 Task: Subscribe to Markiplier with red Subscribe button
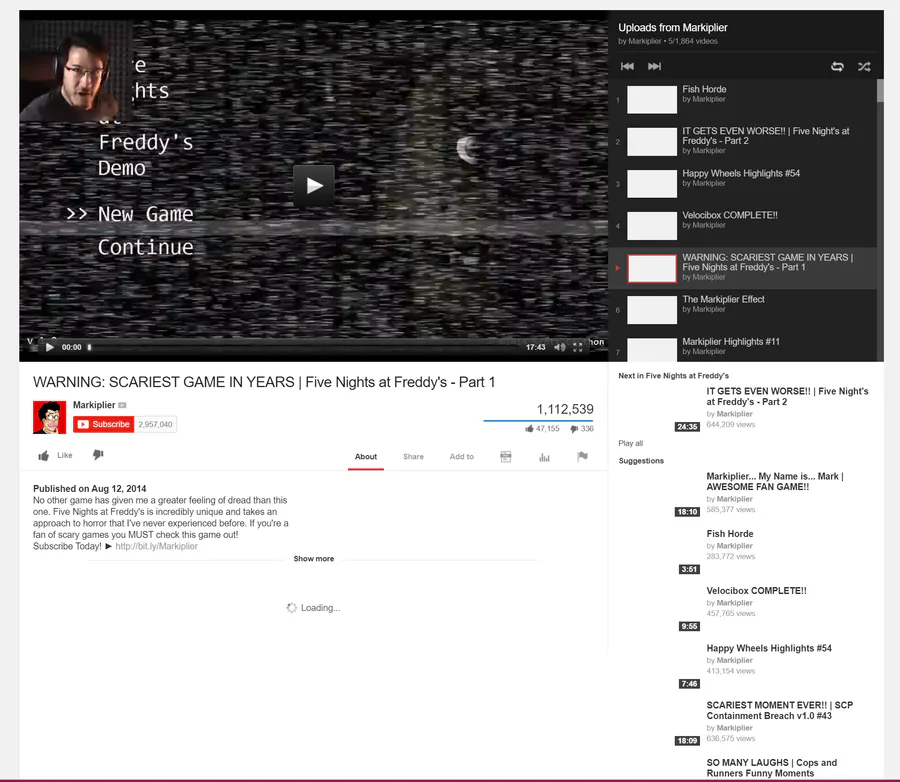[103, 424]
